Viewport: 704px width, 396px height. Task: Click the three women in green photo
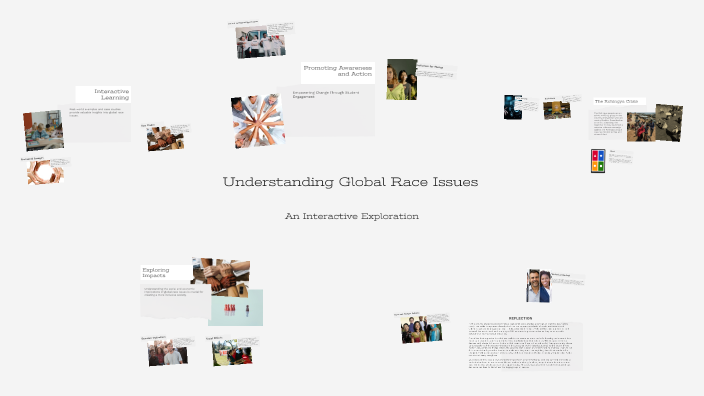point(401,79)
